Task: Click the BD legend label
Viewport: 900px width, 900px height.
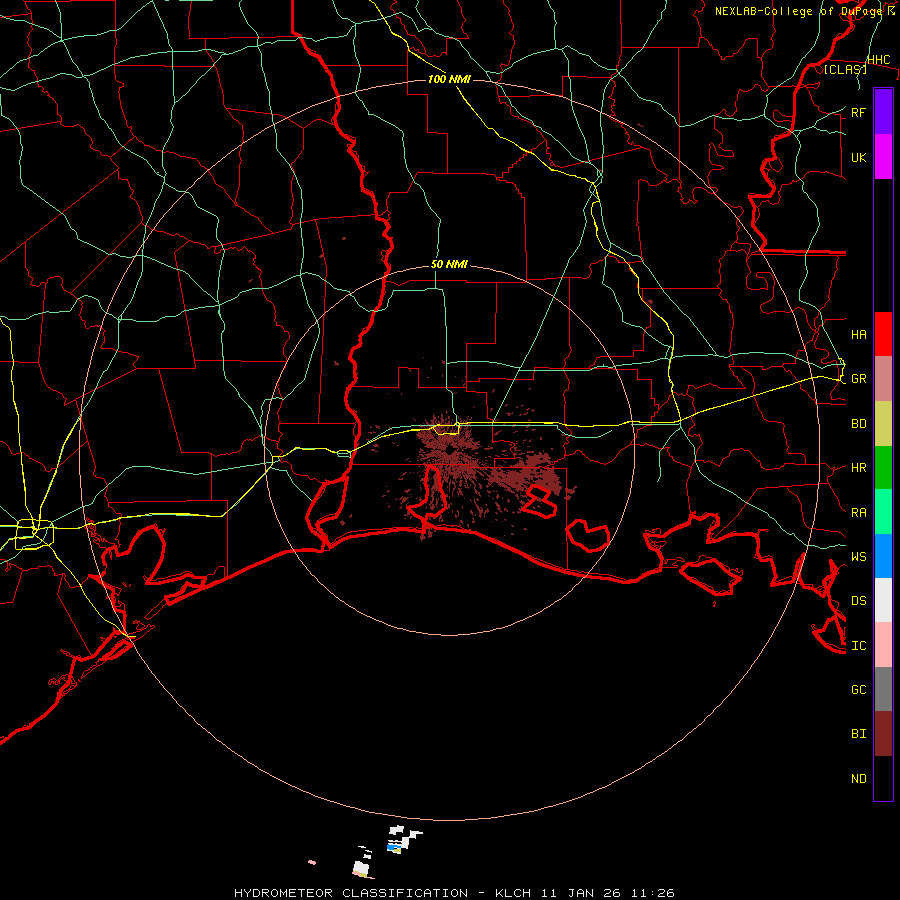Action: tap(858, 424)
